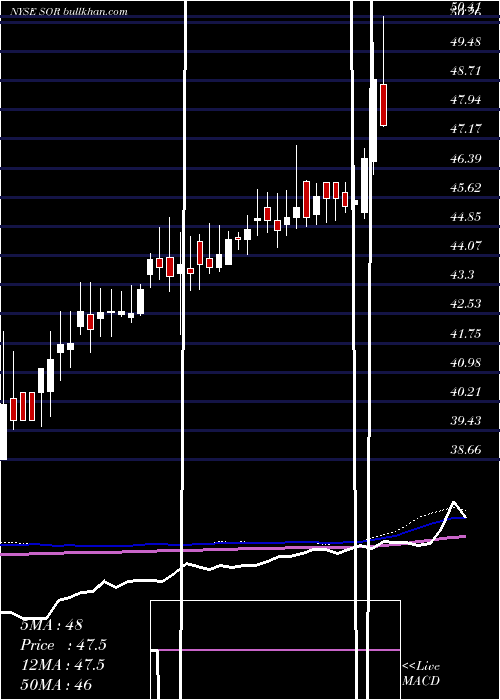Click the 41.75 axis label
The height and width of the screenshot is (700, 500).
tap(466, 333)
